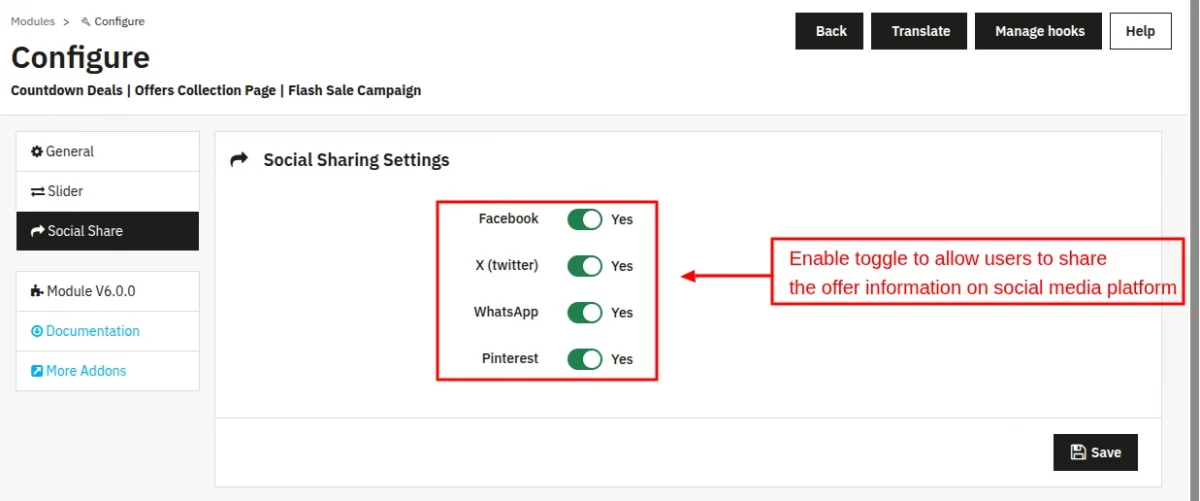
Task: Go Back using the Back button
Action: (830, 31)
